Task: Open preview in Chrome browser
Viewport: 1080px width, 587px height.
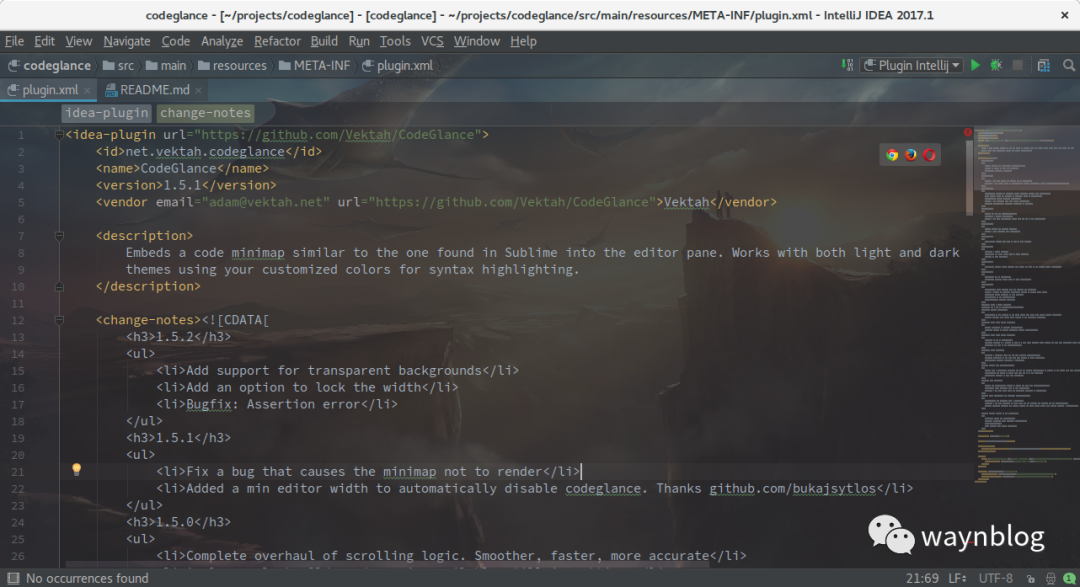Action: pyautogui.click(x=892, y=155)
